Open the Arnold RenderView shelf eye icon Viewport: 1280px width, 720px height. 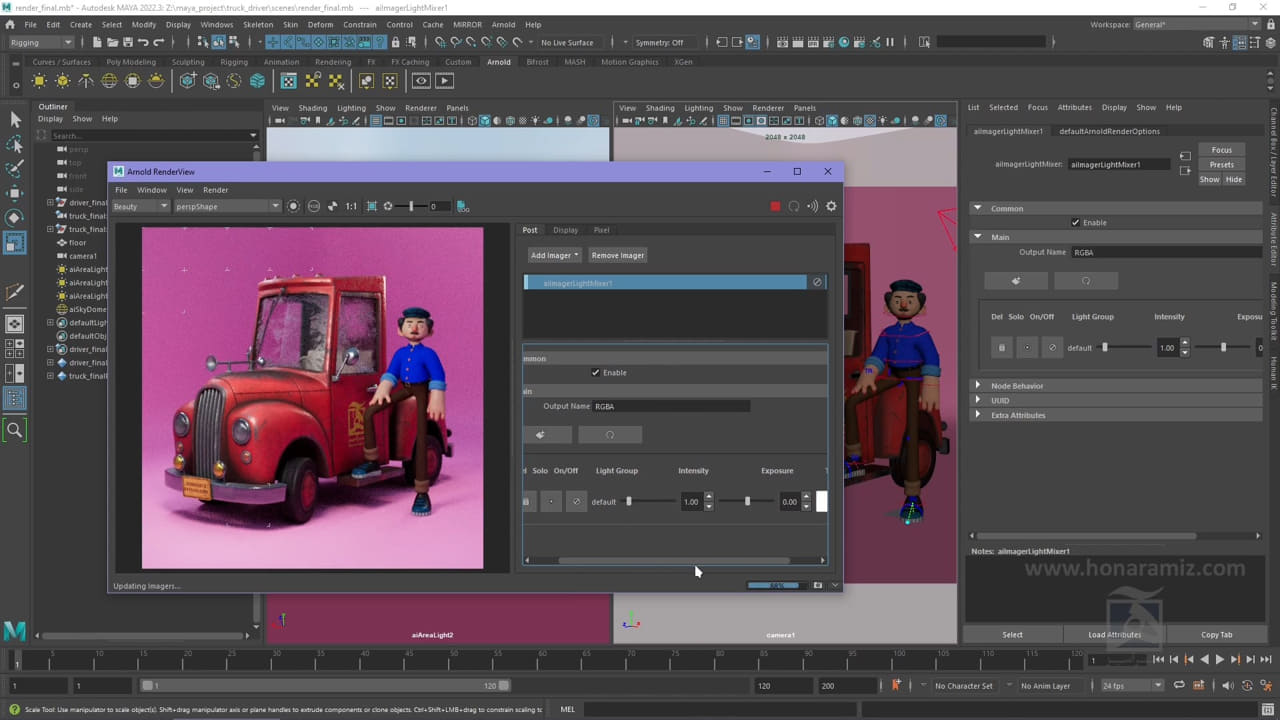421,81
